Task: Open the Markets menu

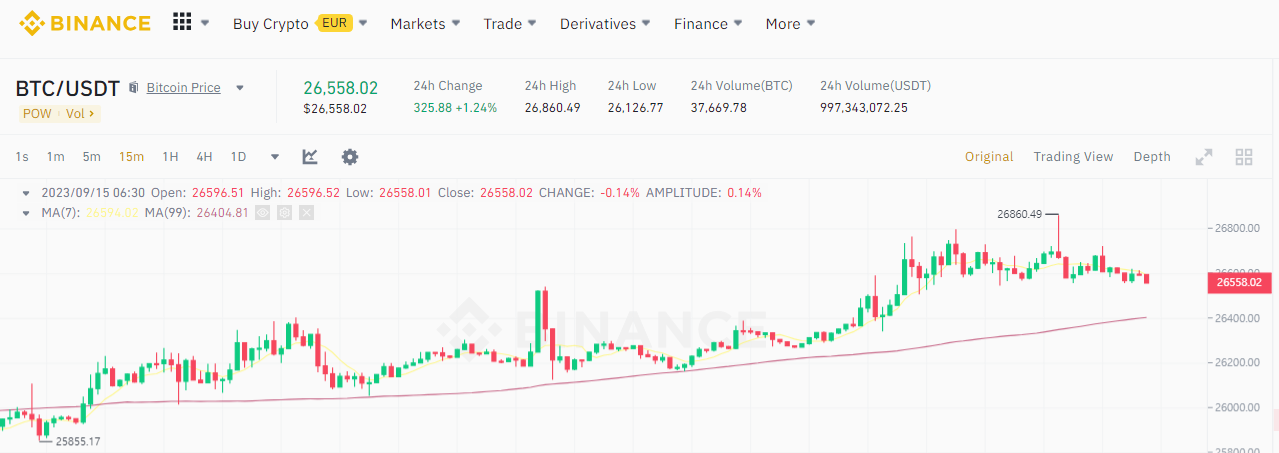Action: coord(425,23)
